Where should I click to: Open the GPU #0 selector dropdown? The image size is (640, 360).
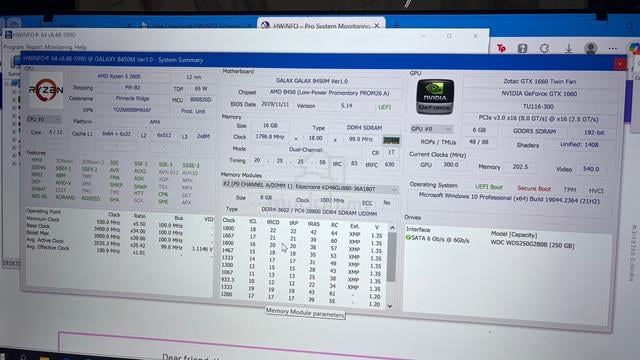(431, 129)
